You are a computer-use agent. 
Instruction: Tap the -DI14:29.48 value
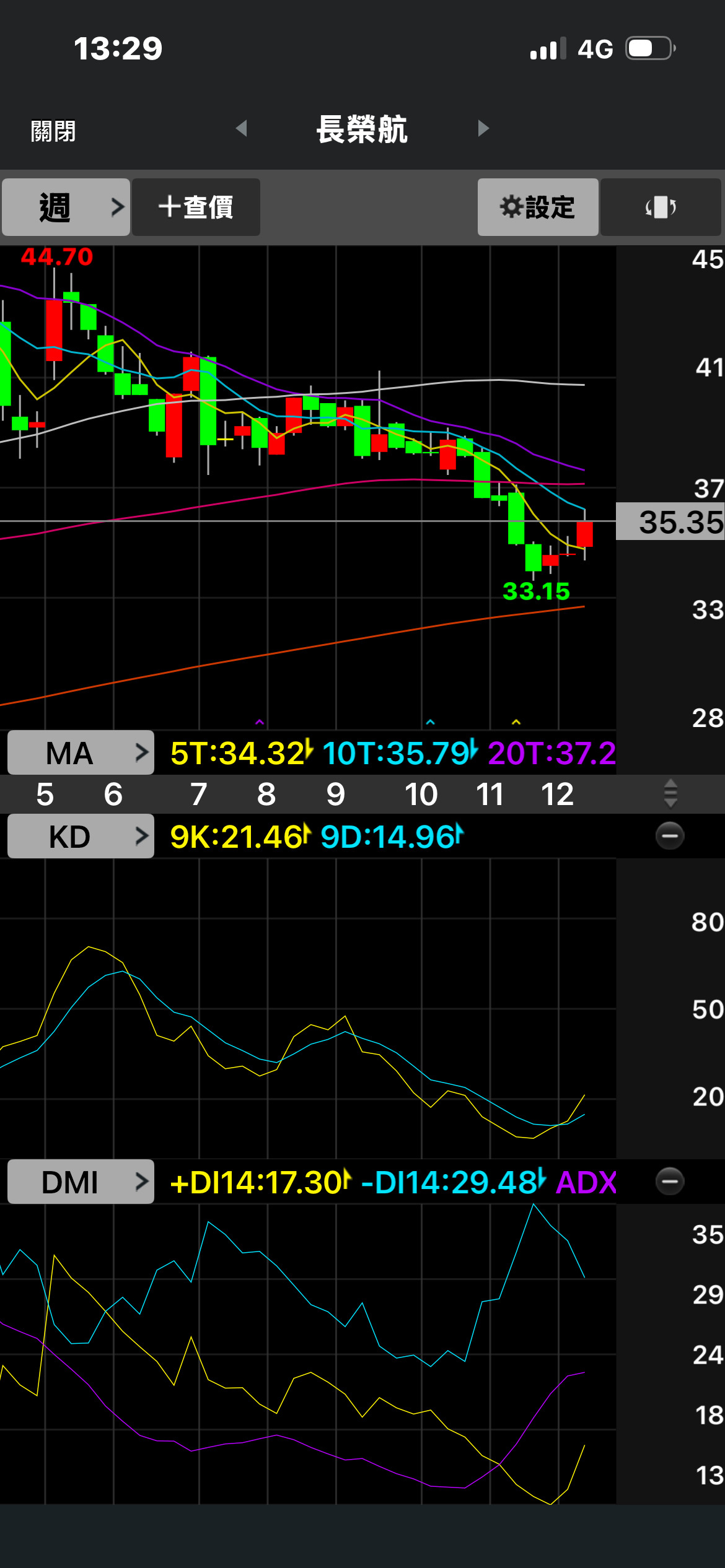tap(454, 1182)
